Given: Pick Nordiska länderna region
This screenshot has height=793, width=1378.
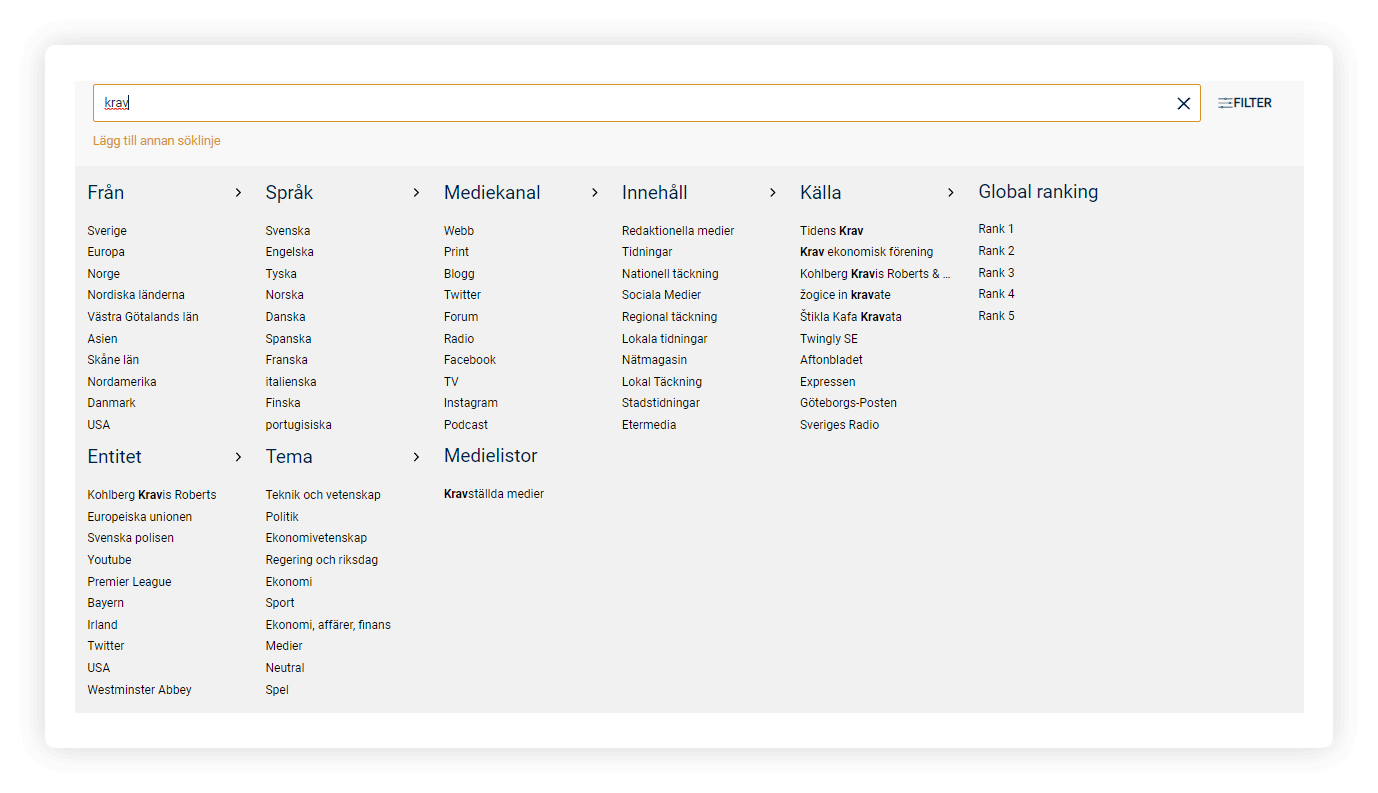Looking at the screenshot, I should (136, 295).
